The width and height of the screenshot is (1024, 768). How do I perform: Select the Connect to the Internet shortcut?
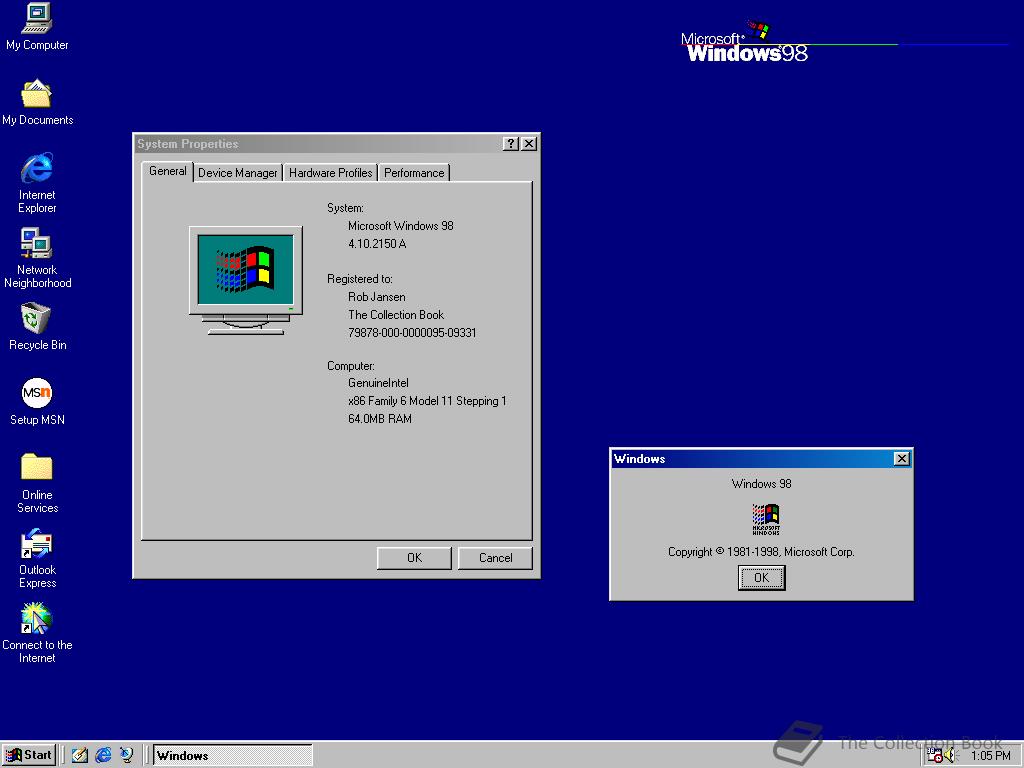tap(37, 632)
